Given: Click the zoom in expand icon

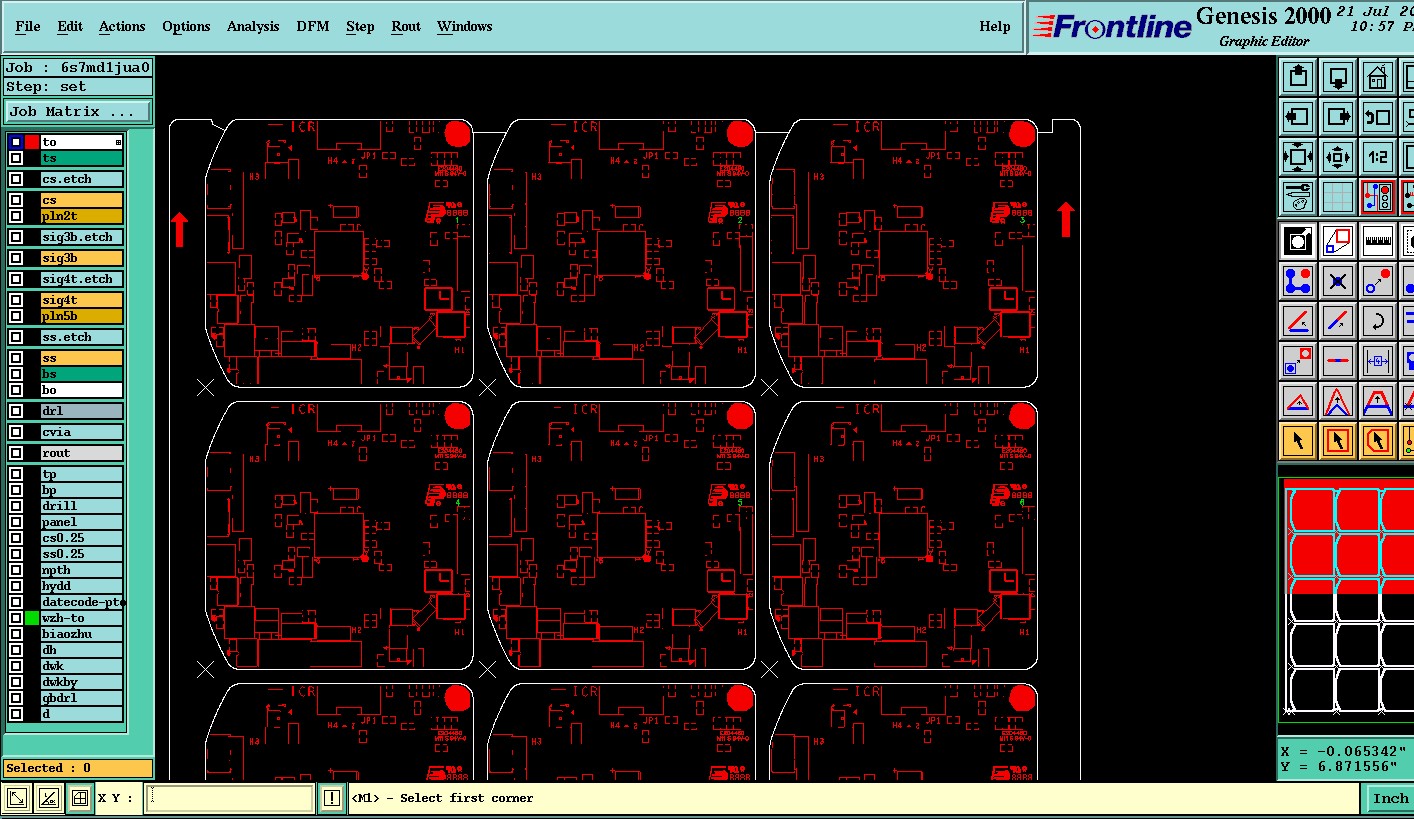Looking at the screenshot, I should (x=1298, y=157).
